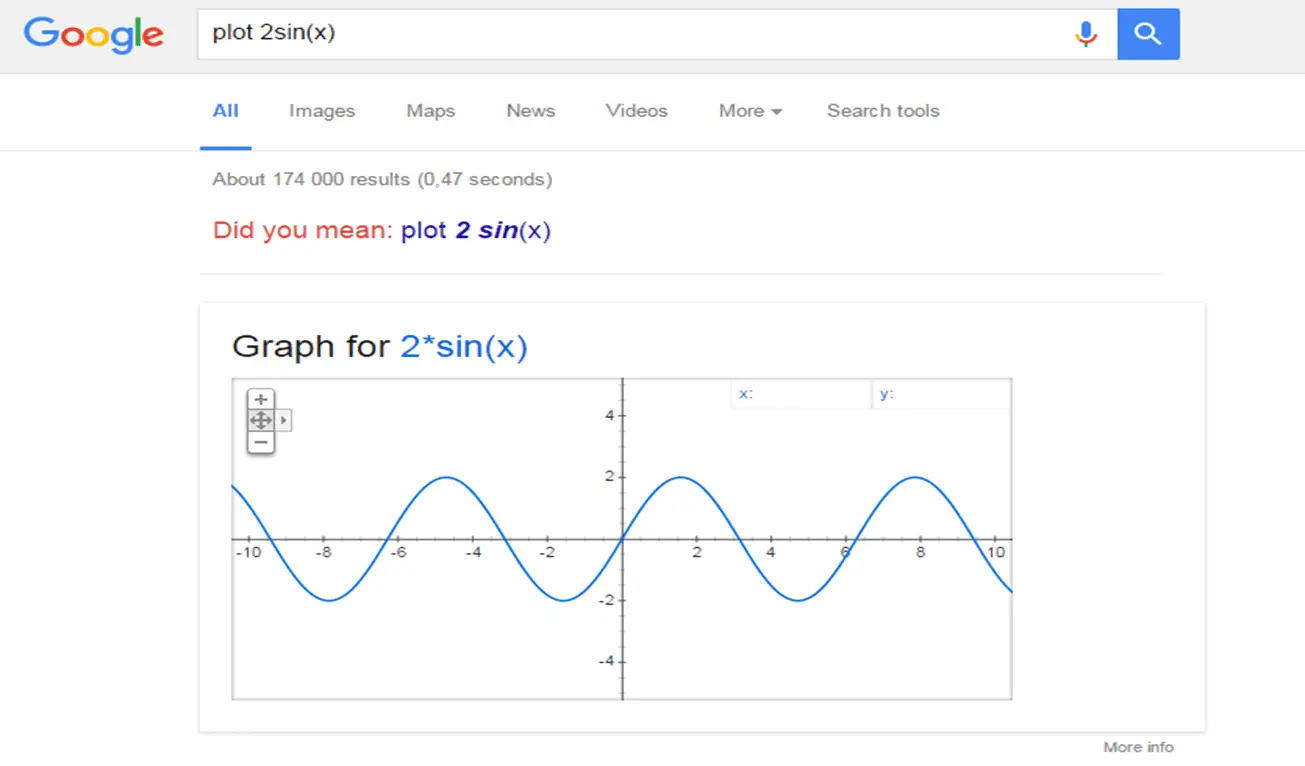Open the Videos results tab

(636, 111)
